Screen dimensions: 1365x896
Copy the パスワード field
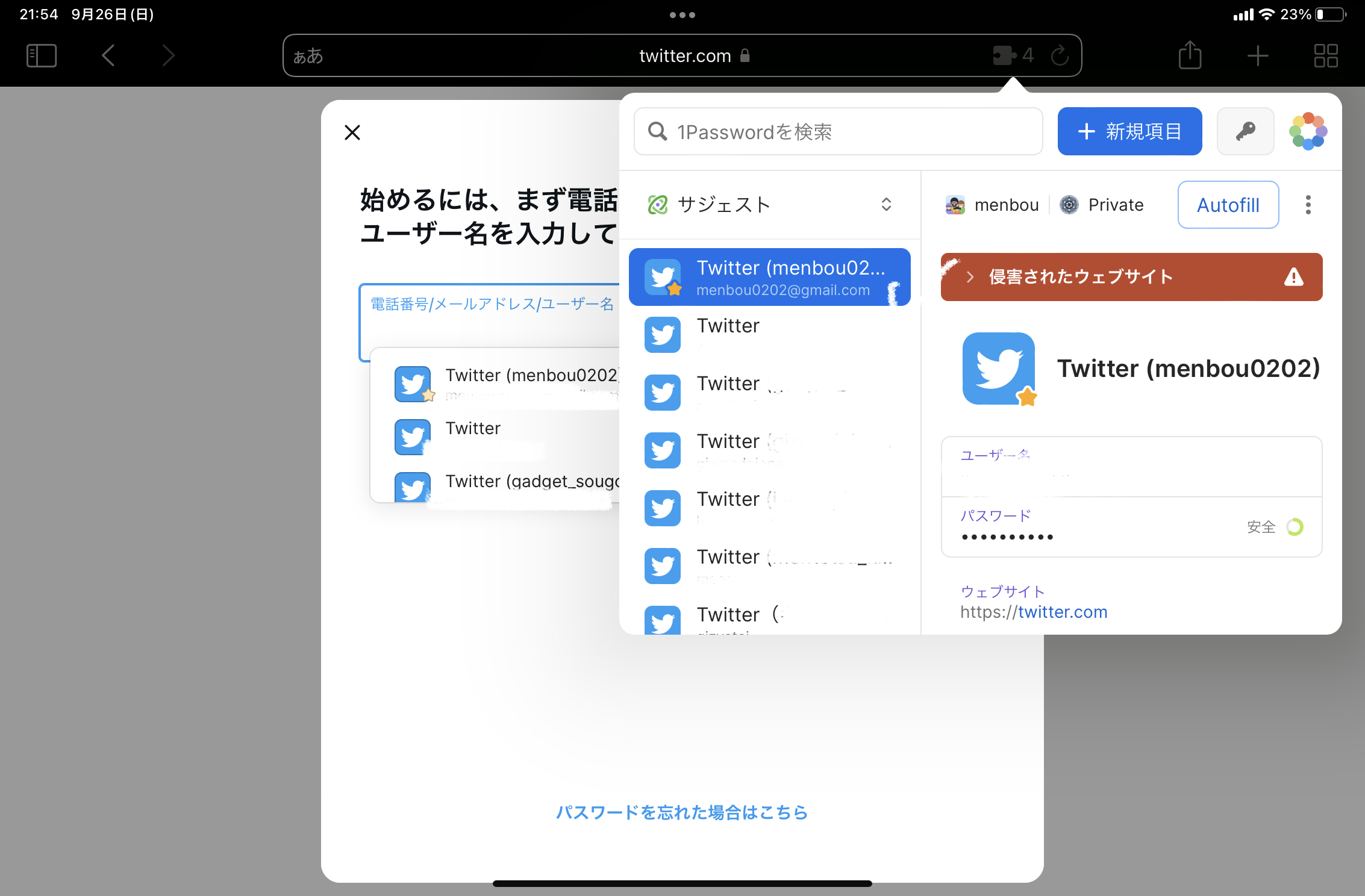click(x=1131, y=527)
